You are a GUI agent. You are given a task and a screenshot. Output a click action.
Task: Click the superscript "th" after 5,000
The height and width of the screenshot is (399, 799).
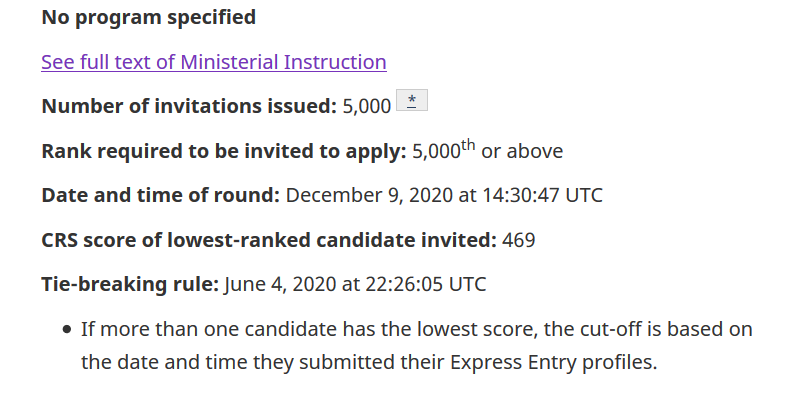[x=468, y=146]
